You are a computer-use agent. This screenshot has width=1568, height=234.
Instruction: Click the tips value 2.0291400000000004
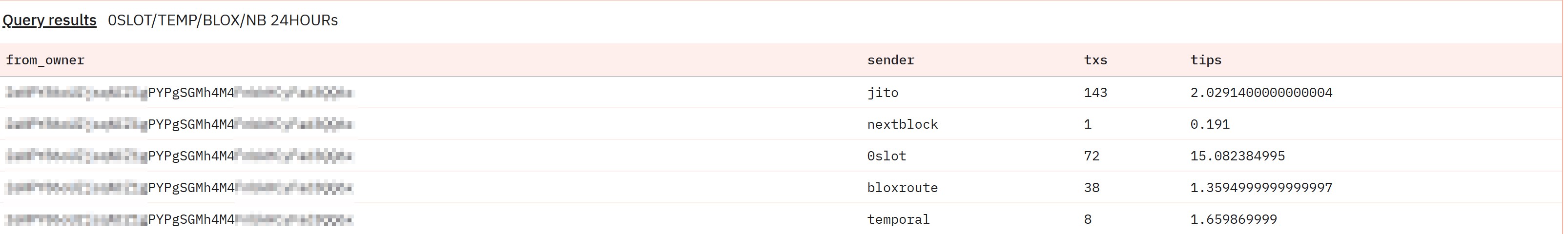[x=1261, y=93]
